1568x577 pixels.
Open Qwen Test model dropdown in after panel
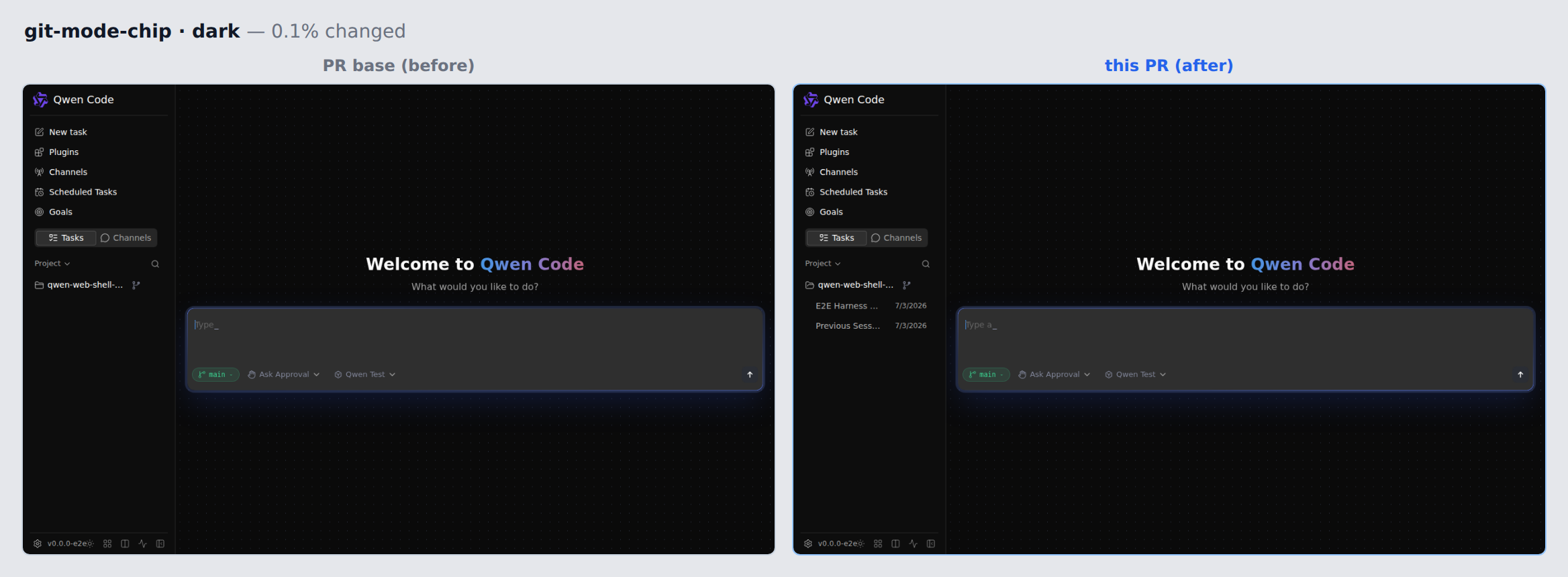(1136, 374)
